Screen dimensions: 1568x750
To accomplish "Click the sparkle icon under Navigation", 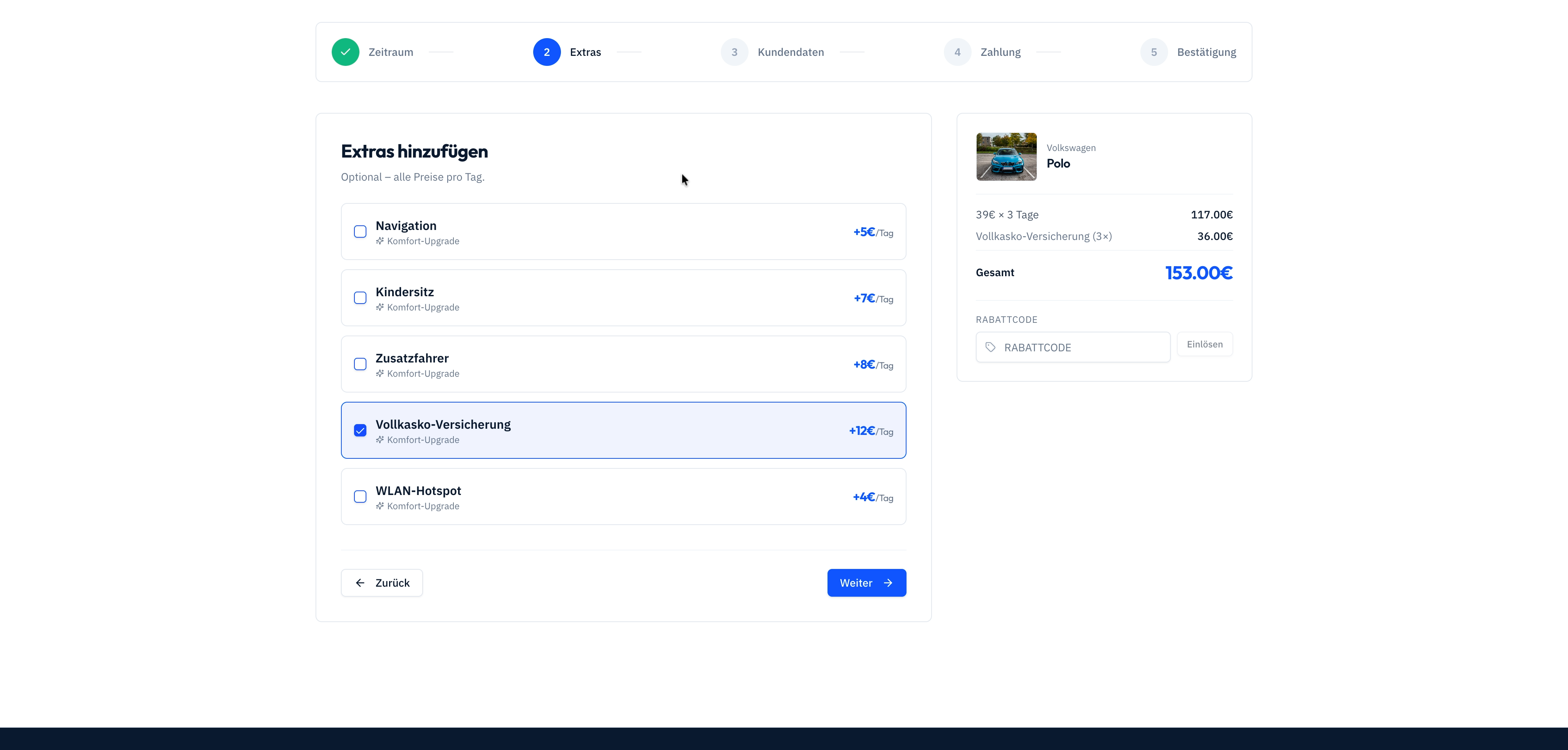I will [380, 241].
